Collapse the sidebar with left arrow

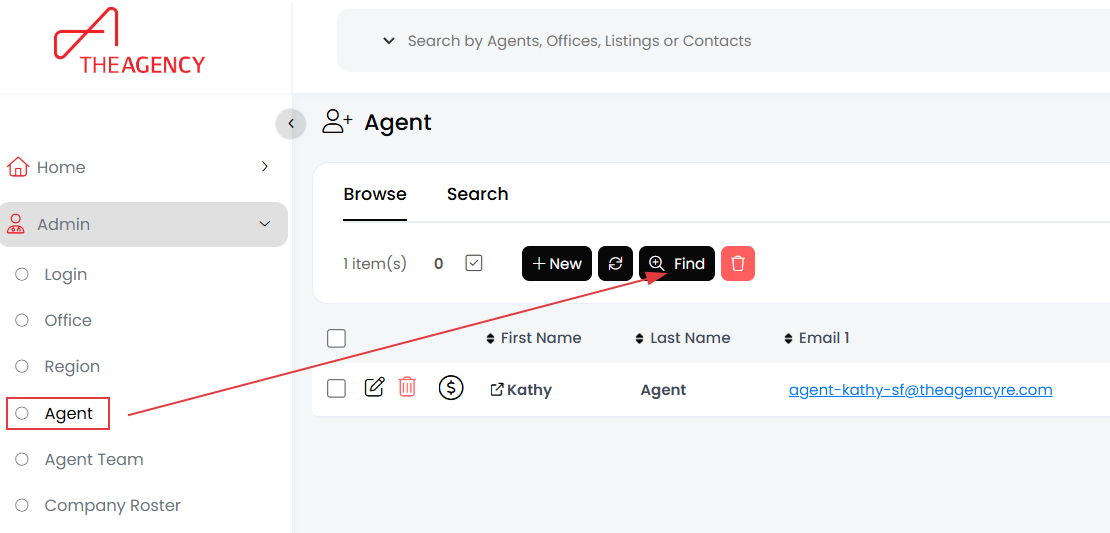290,123
